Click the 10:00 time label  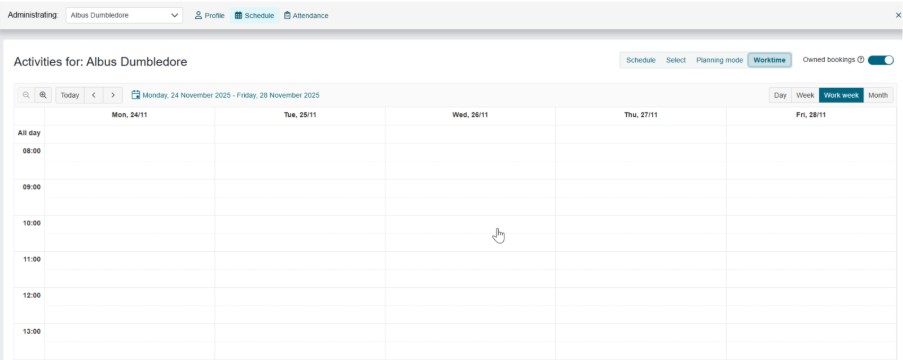tap(32, 223)
